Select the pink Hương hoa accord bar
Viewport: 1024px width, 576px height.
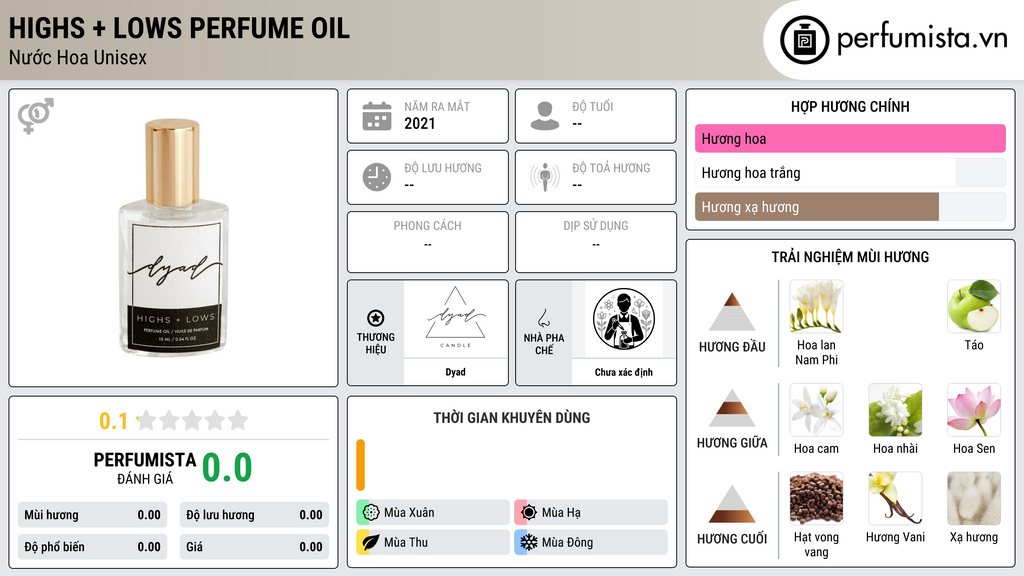coord(850,138)
